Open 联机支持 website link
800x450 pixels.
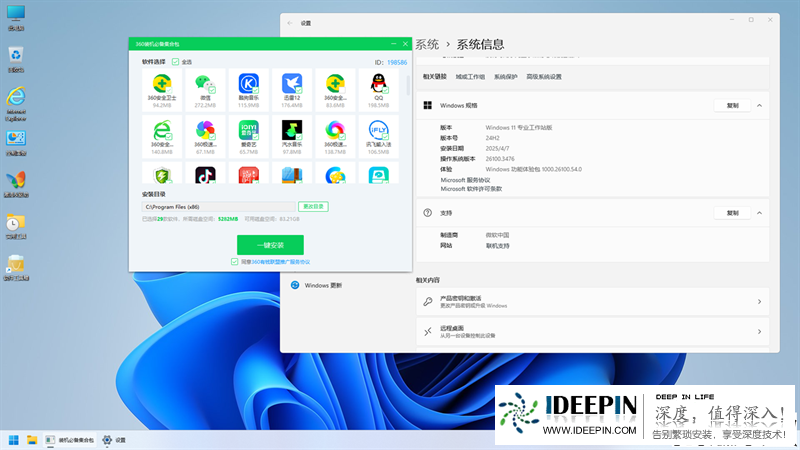point(497,246)
